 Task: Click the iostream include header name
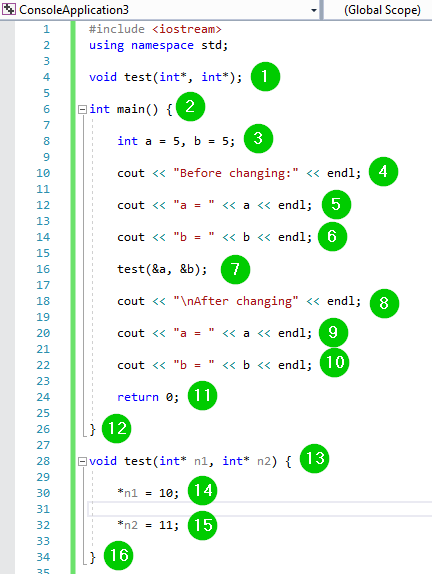coord(187,29)
